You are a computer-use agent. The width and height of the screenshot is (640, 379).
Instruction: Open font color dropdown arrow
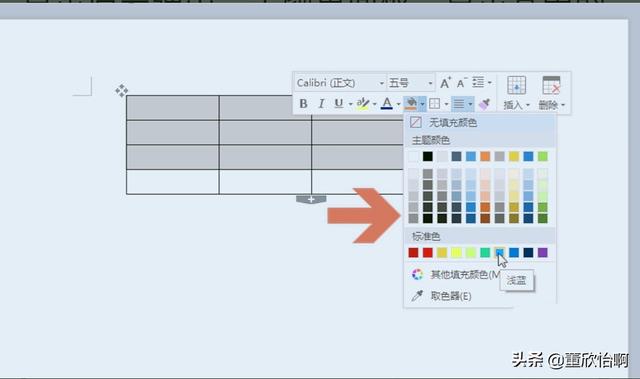click(x=398, y=104)
